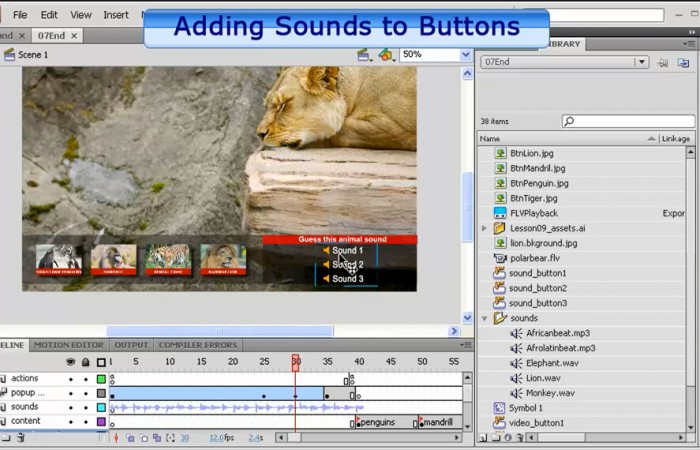
Task: Click Lock All Layers padlock header
Action: (x=86, y=362)
